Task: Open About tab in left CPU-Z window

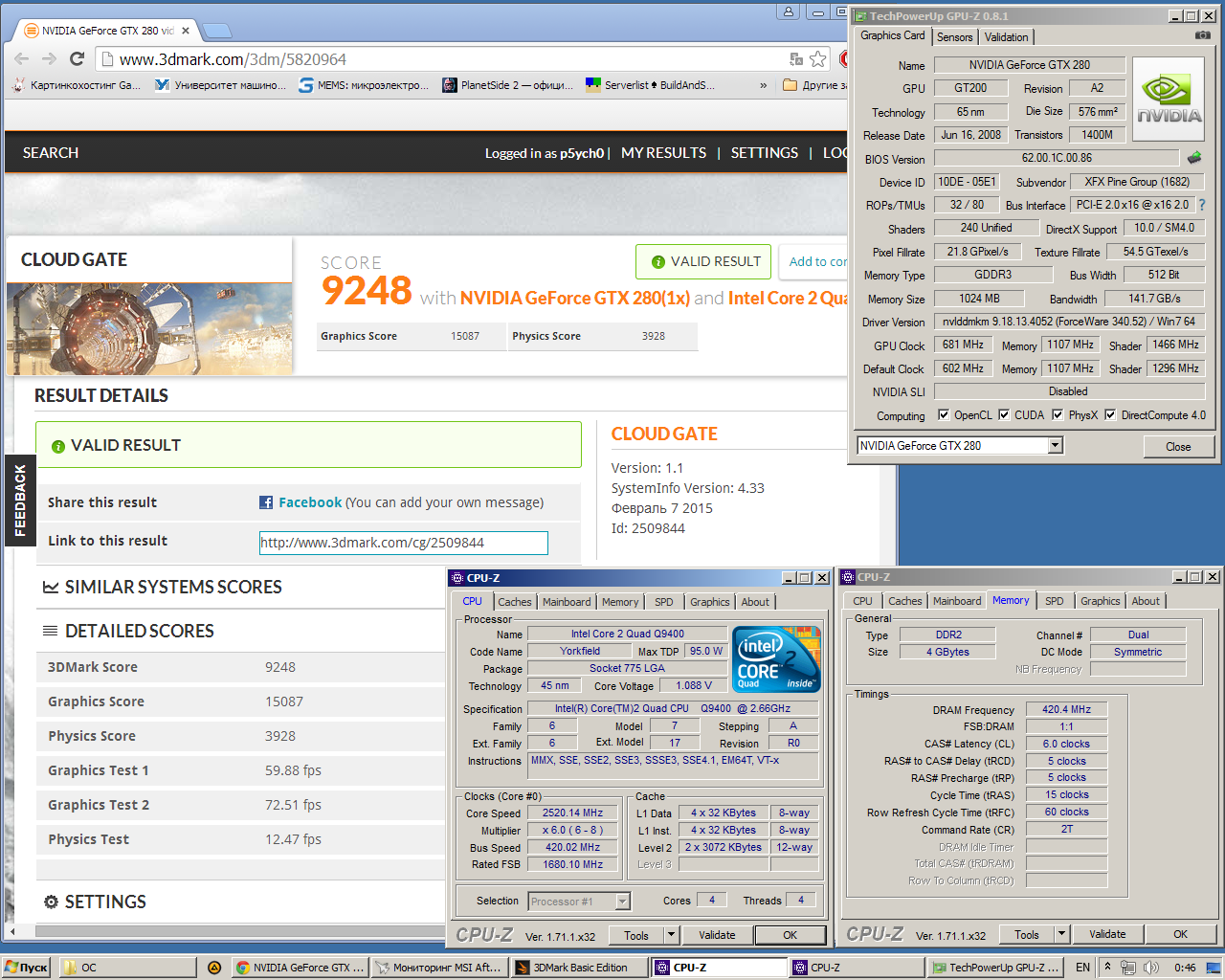Action: 755,602
